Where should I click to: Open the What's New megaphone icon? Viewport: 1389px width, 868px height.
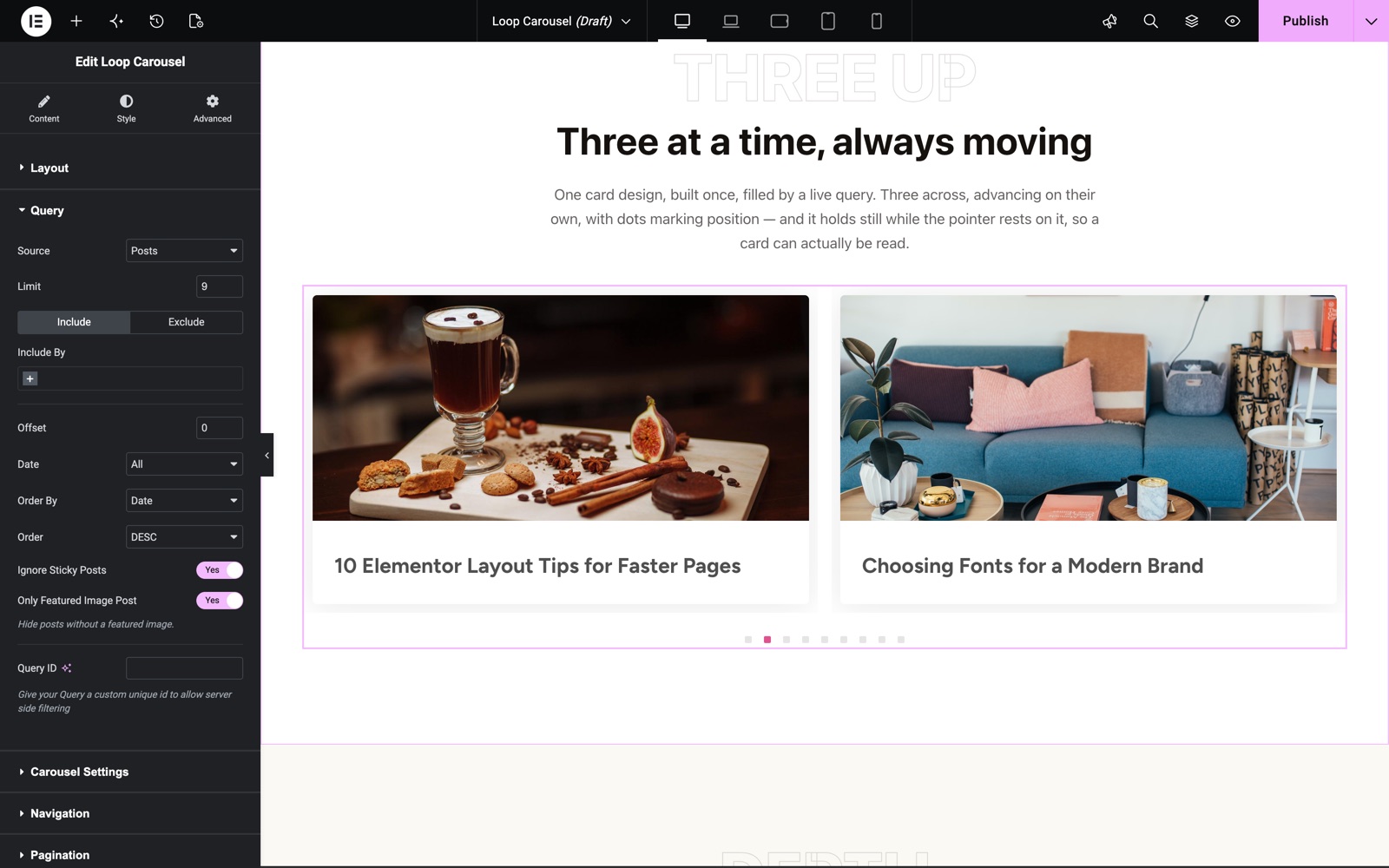1109,21
